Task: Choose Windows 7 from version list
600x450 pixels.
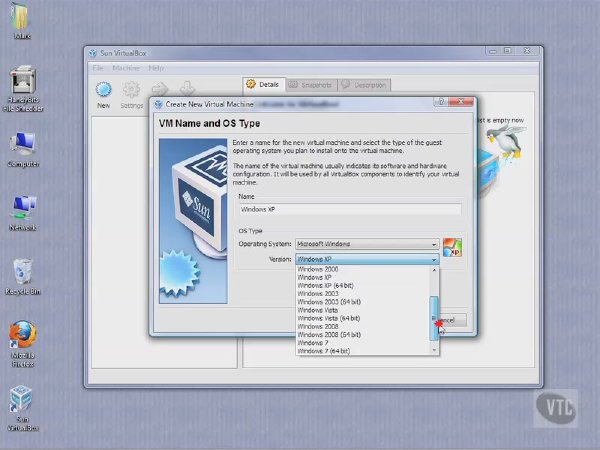Action: (x=363, y=343)
